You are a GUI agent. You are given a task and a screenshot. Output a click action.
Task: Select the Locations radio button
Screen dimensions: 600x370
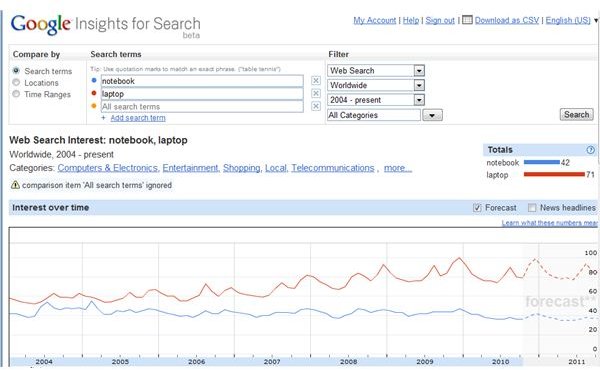(x=16, y=82)
